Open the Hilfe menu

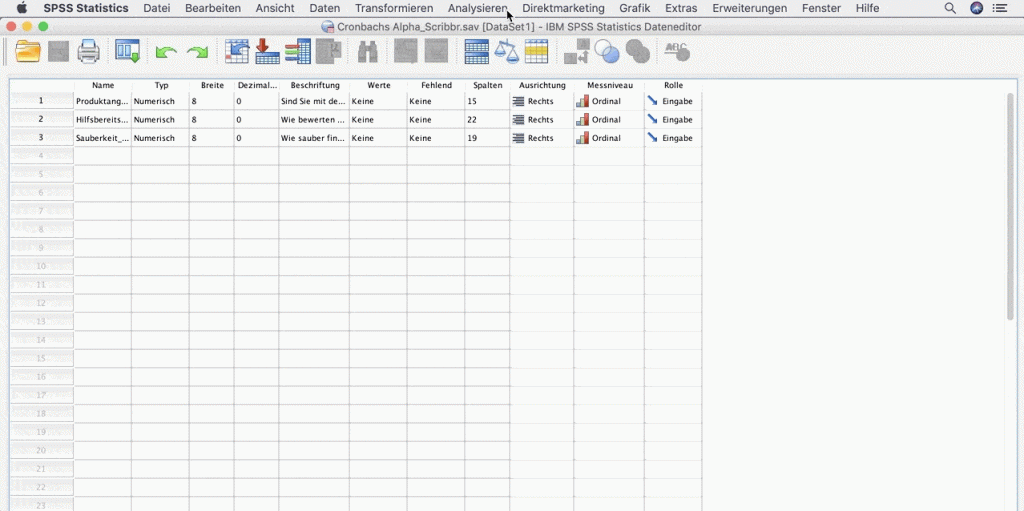tap(867, 8)
